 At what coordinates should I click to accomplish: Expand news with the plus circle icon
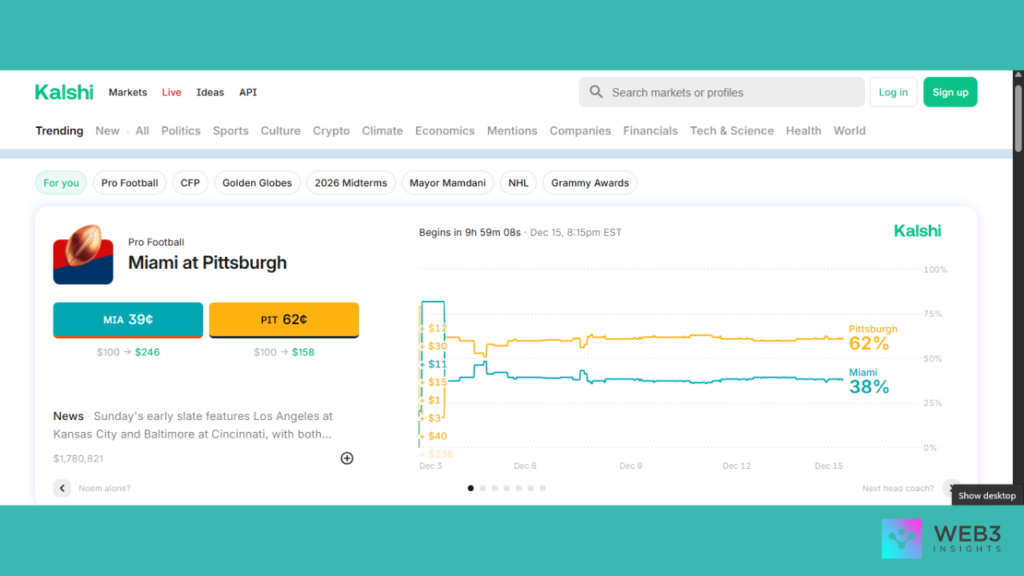point(347,458)
